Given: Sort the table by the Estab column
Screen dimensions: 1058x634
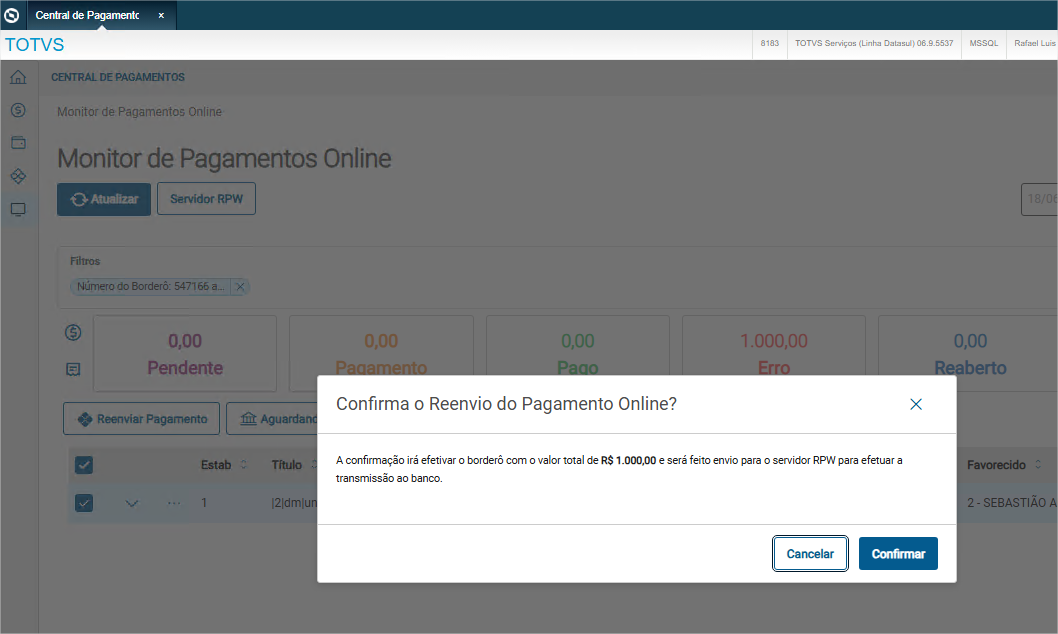Looking at the screenshot, I should tap(244, 465).
